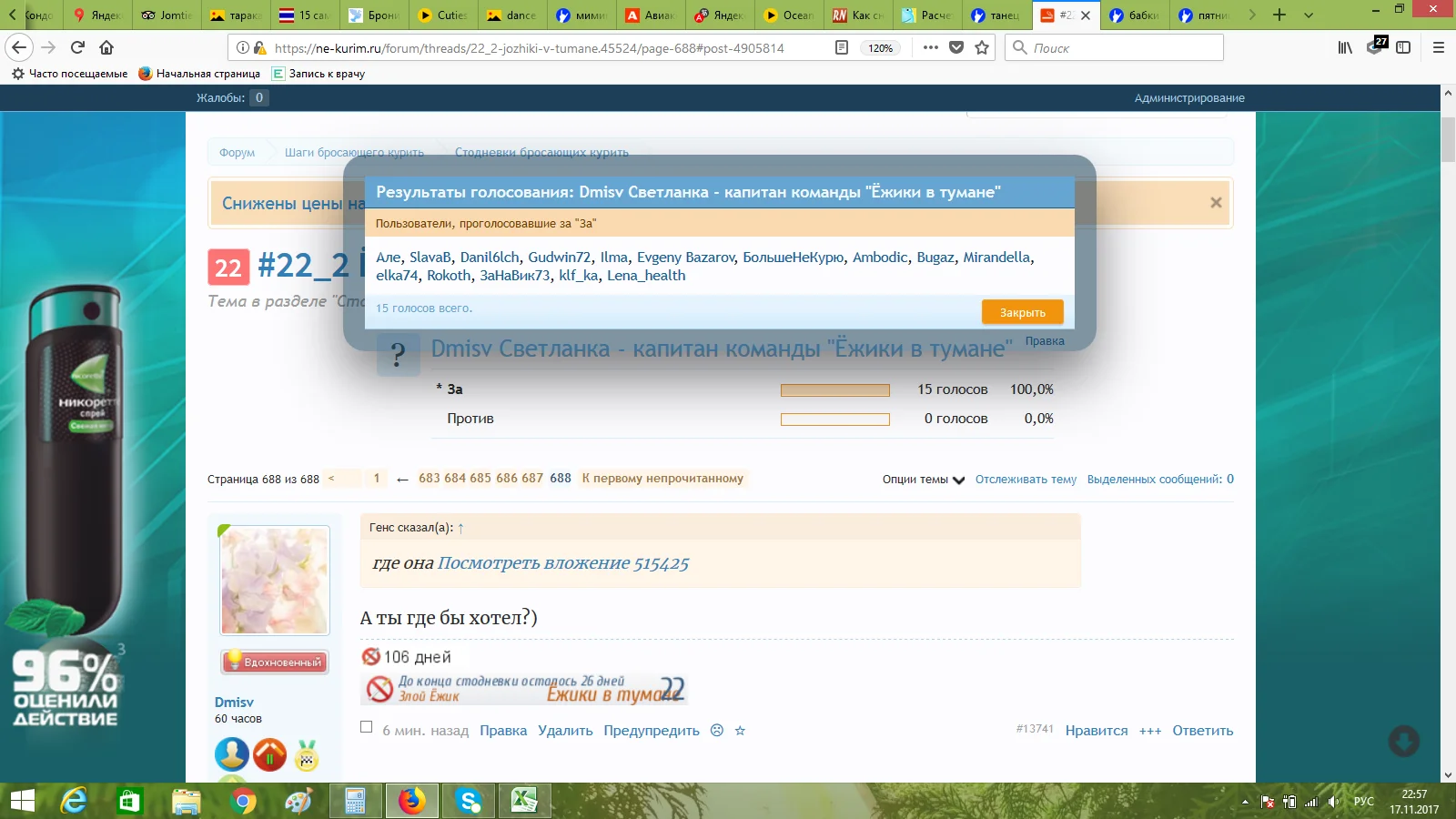Click the scroll-down arrow circle on the page
The width and height of the screenshot is (1456, 819).
(1404, 741)
